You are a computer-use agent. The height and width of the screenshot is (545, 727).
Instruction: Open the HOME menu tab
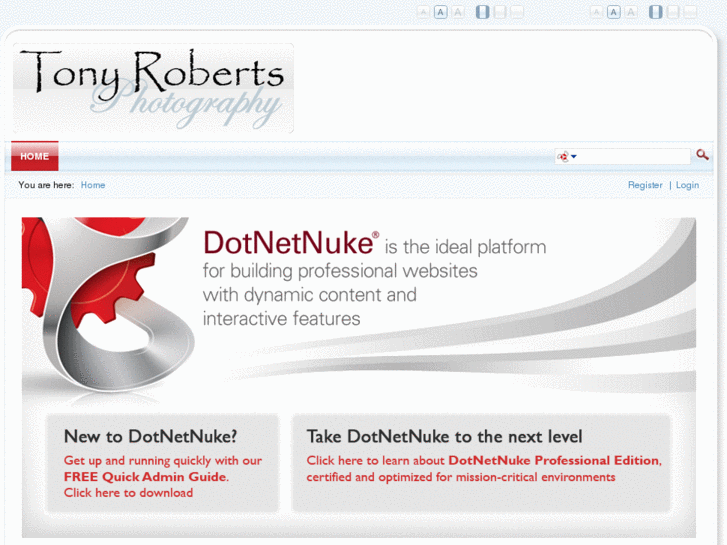pyautogui.click(x=35, y=156)
